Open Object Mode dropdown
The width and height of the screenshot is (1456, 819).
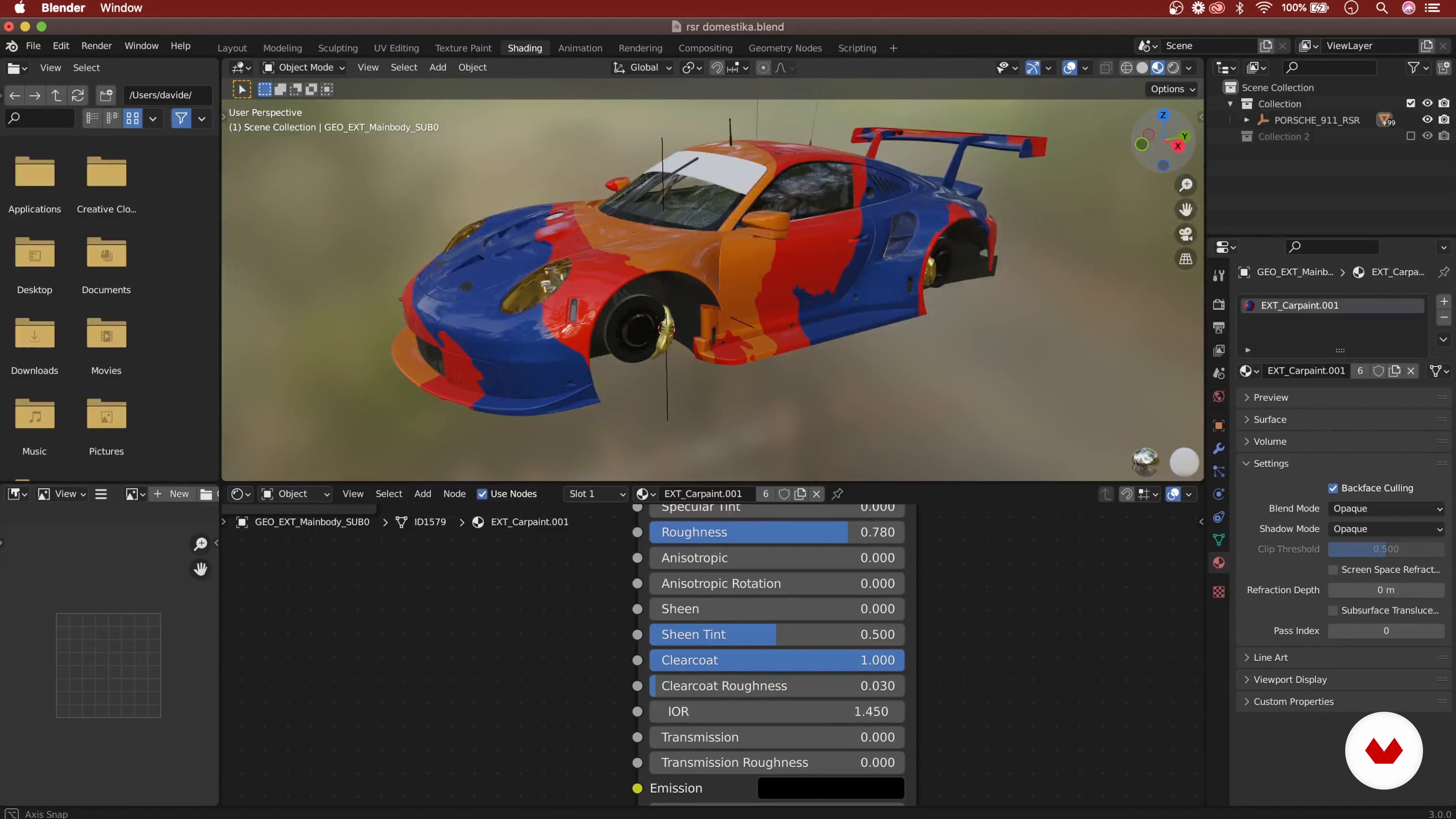click(303, 67)
